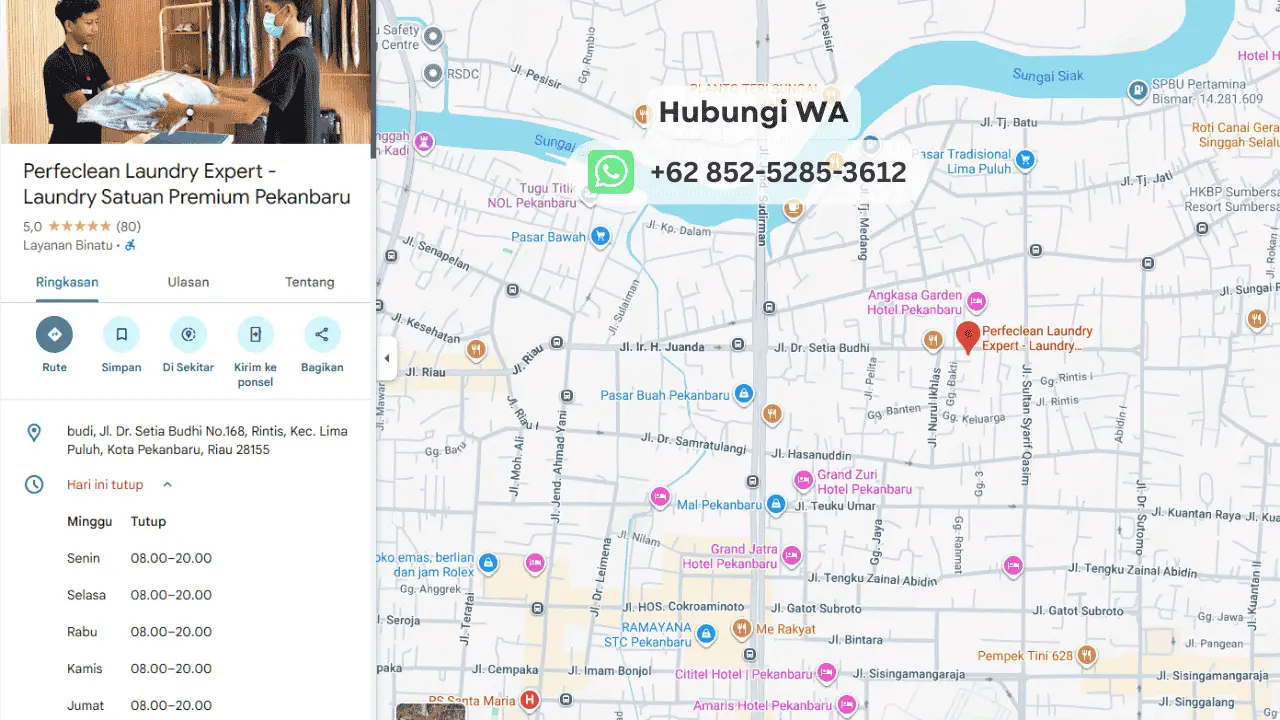Image resolution: width=1280 pixels, height=720 pixels.
Task: Collapse the opening hours list chevron
Action: pos(167,485)
